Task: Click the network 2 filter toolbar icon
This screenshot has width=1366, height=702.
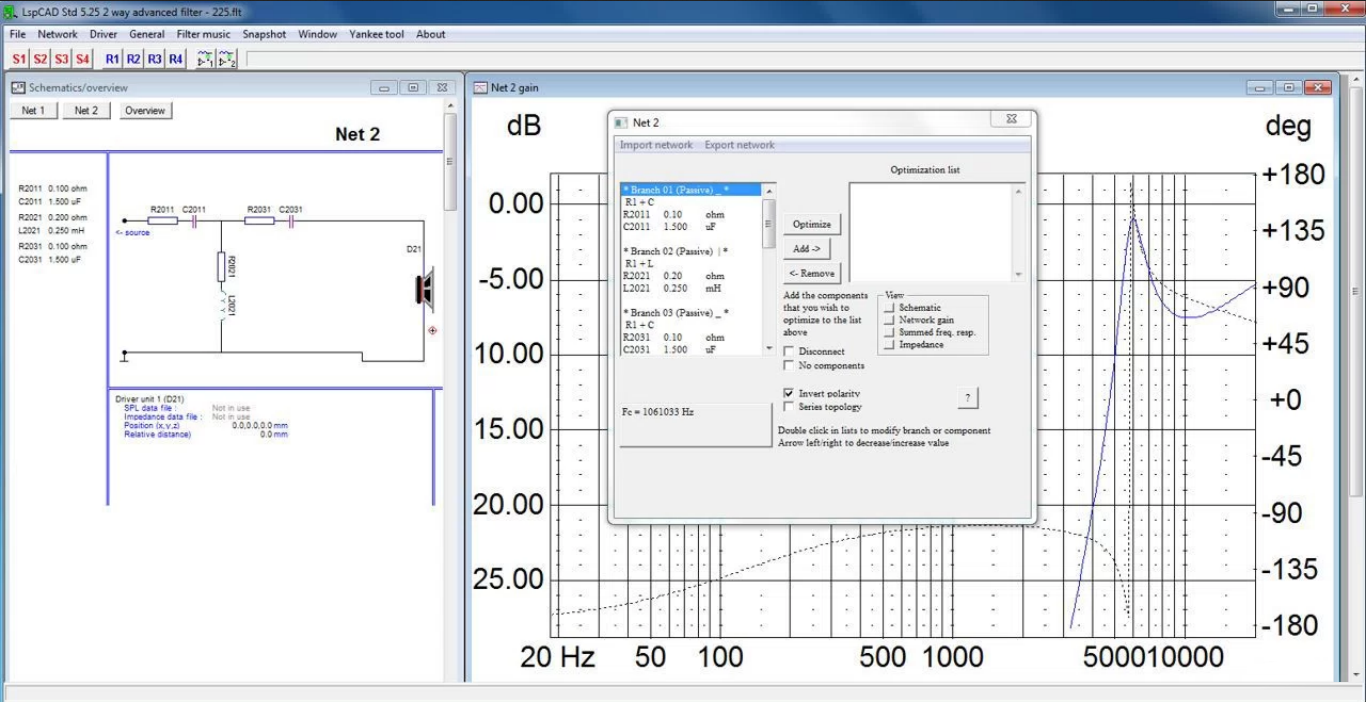Action: click(227, 59)
